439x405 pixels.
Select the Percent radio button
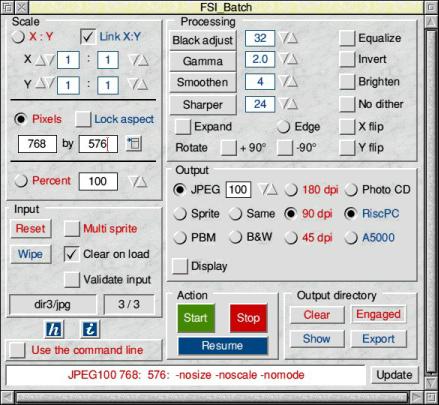[x=21, y=181]
